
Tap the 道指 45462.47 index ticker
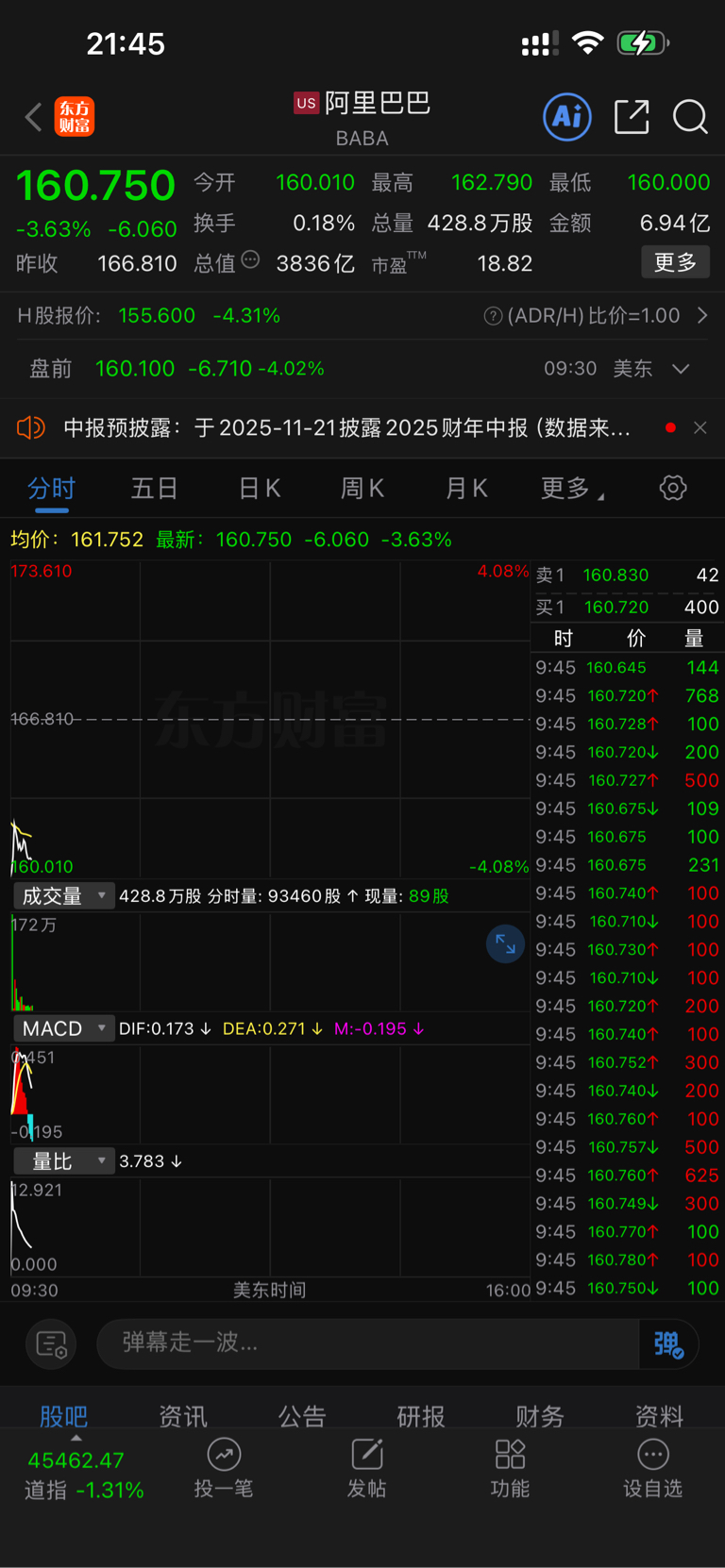tap(83, 1475)
